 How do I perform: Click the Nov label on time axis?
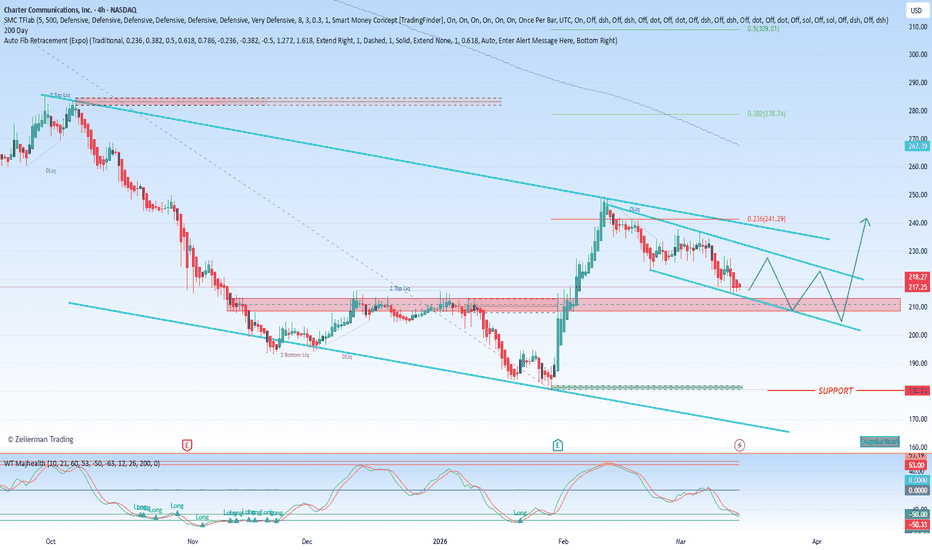[192, 542]
